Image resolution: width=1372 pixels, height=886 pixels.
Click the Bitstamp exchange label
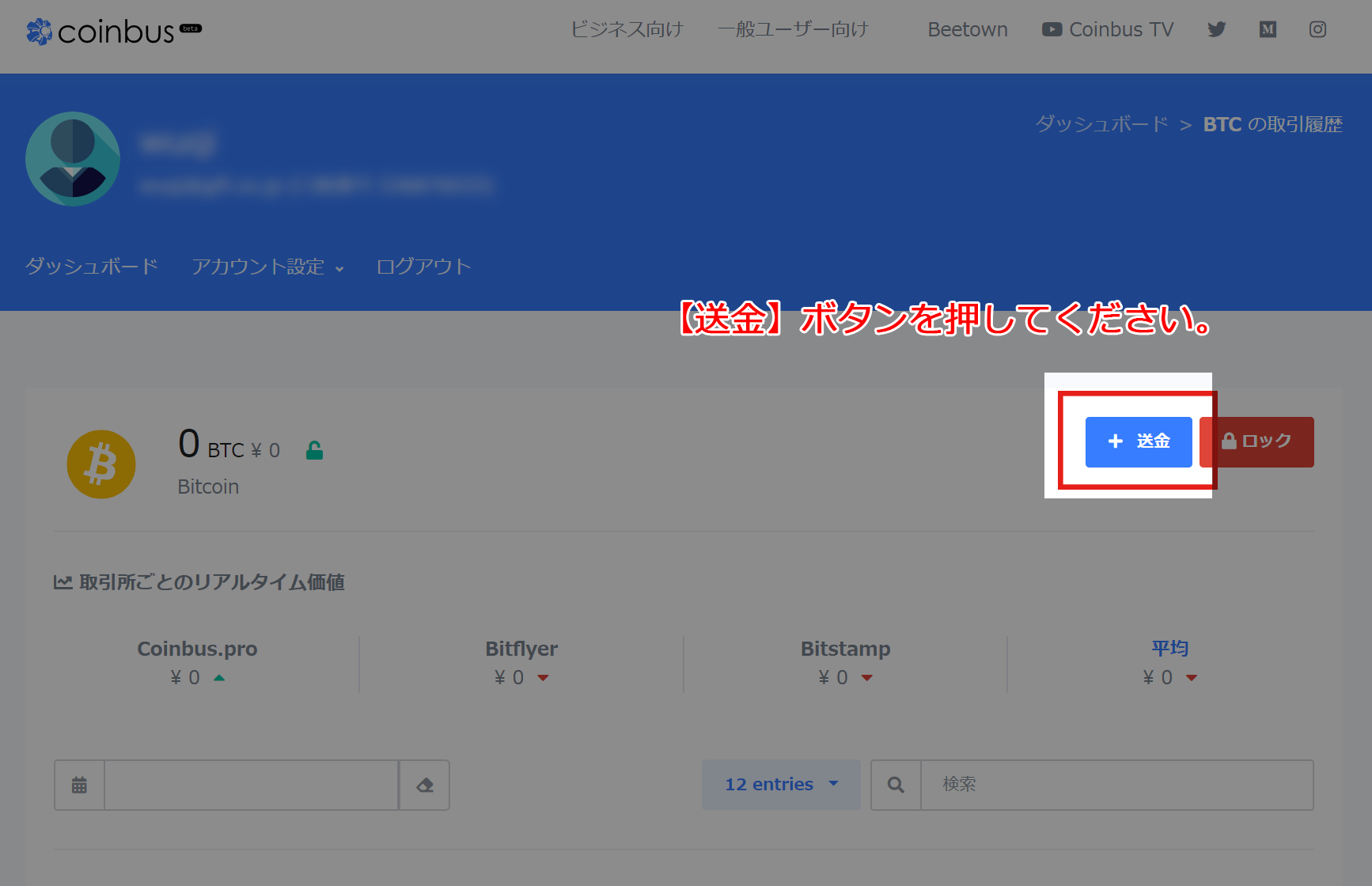pyautogui.click(x=845, y=649)
